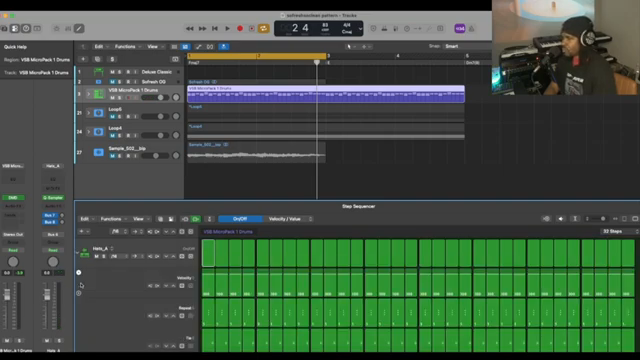Open the Step Sequencer Functions menu

(113, 219)
